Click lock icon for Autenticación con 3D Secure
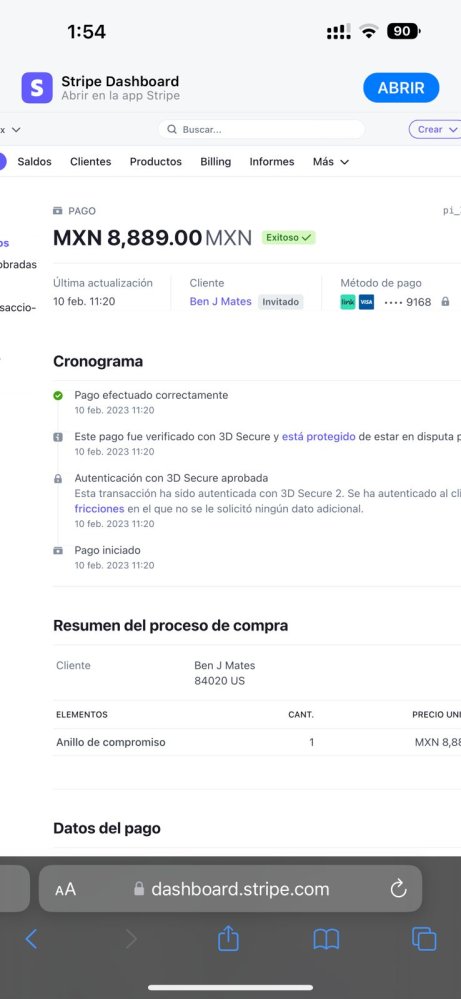 click(x=58, y=478)
